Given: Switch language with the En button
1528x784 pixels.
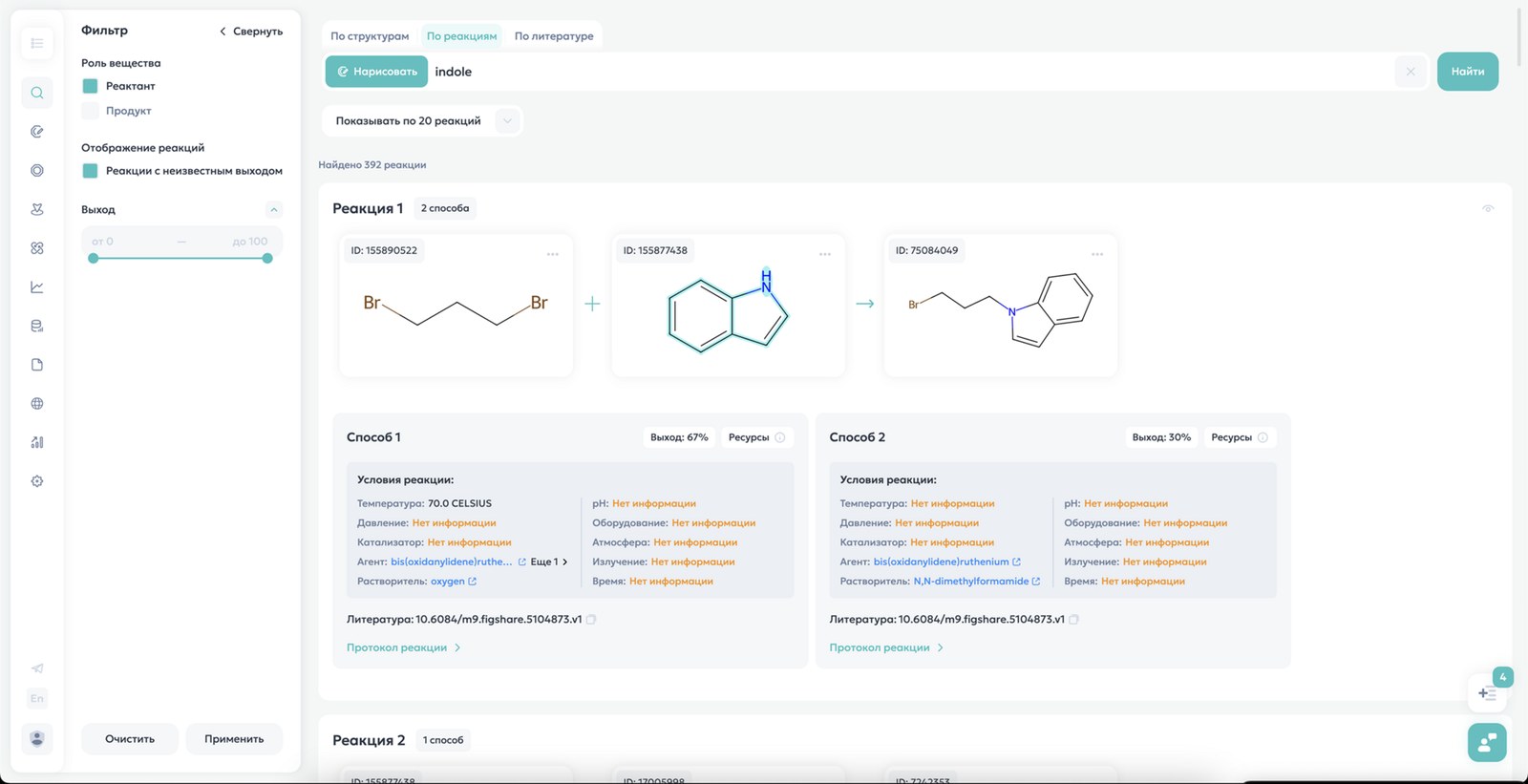Looking at the screenshot, I should click(37, 698).
